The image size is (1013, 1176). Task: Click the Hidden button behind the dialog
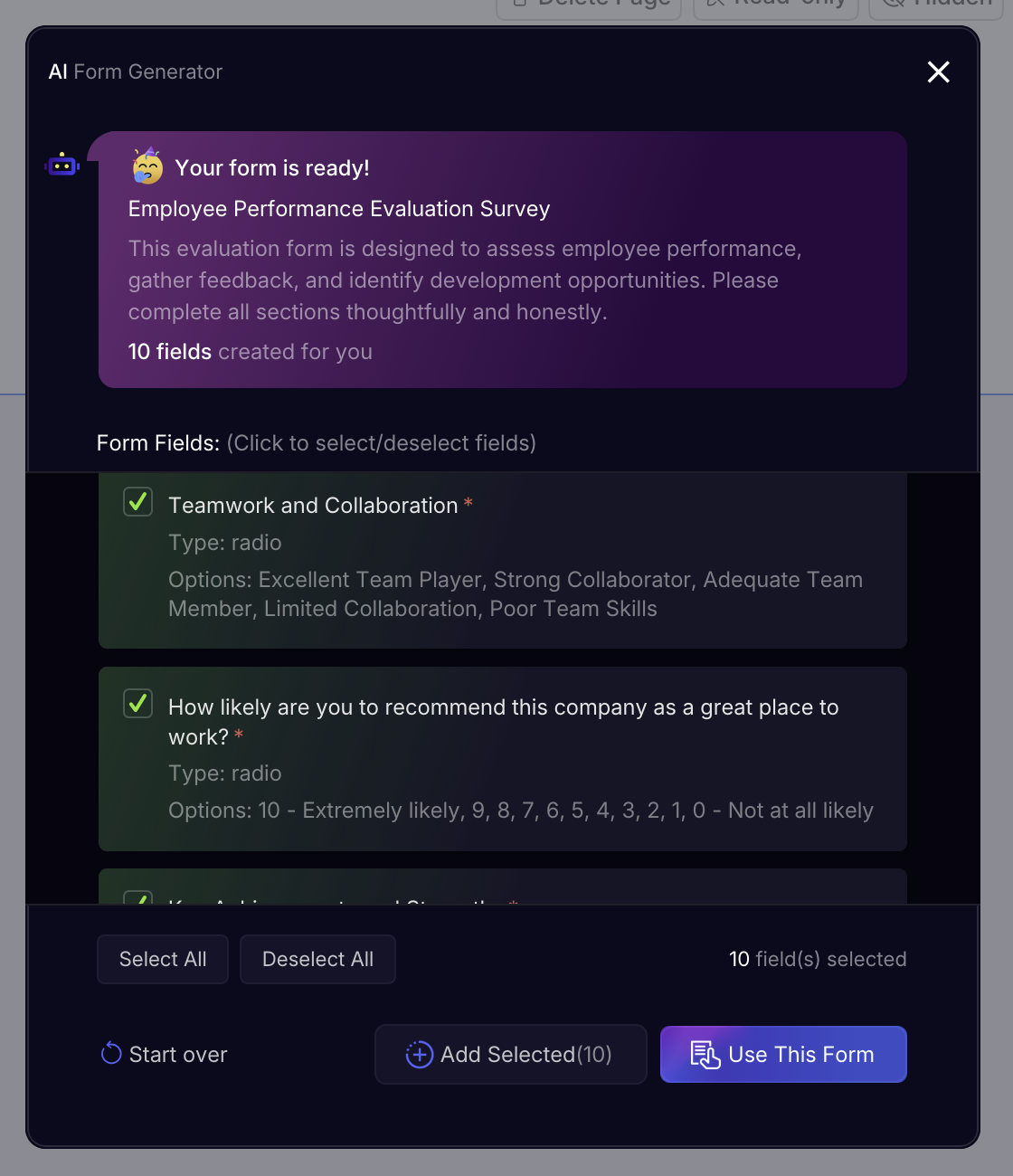click(934, 5)
